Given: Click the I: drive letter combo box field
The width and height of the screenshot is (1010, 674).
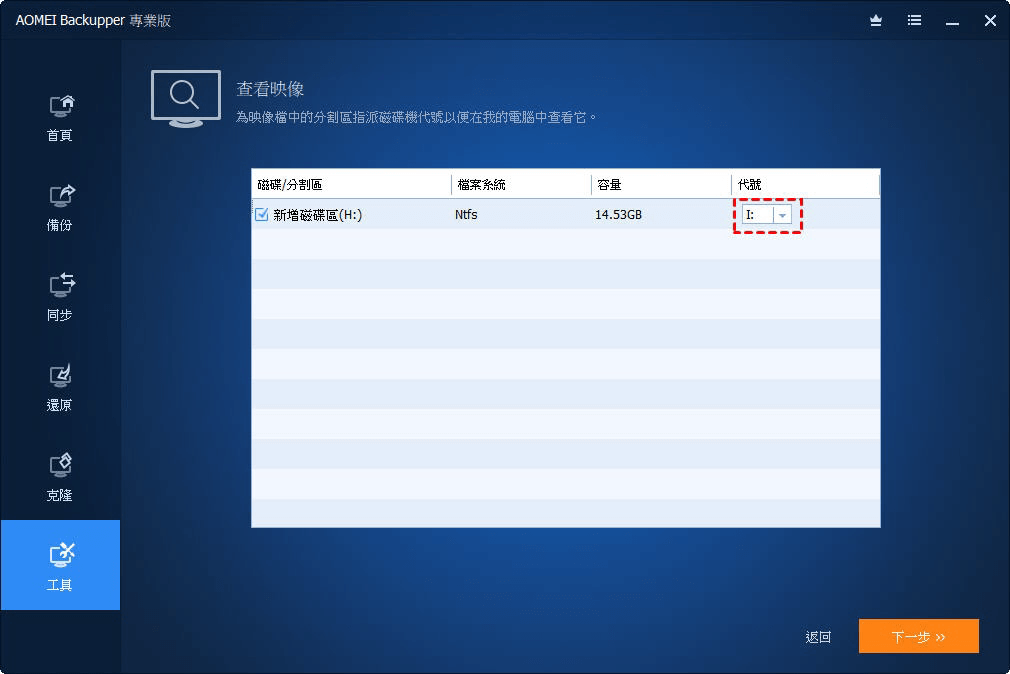Looking at the screenshot, I should point(767,215).
